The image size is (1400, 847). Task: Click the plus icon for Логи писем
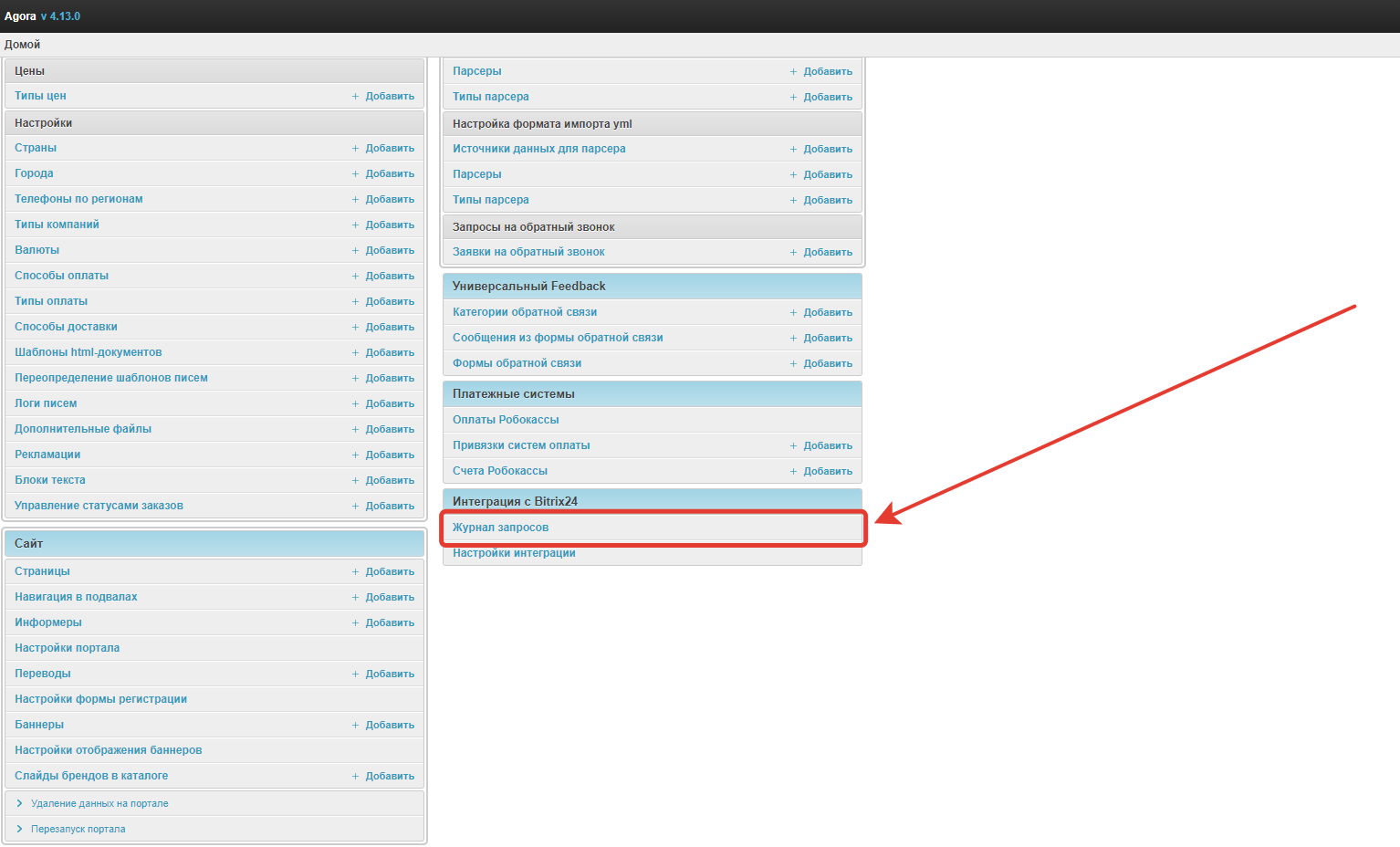(355, 403)
